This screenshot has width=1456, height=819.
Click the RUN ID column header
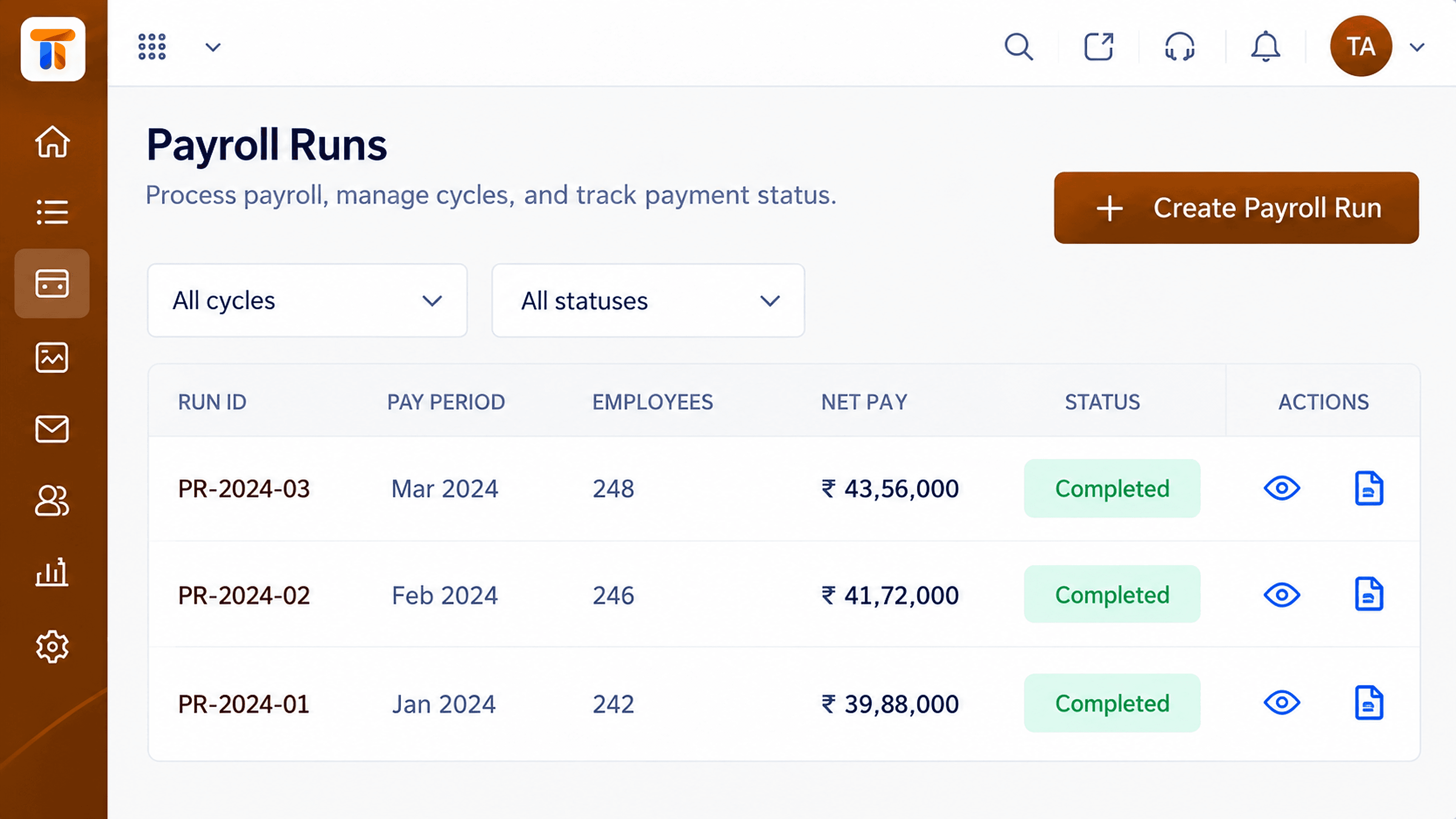coord(212,402)
